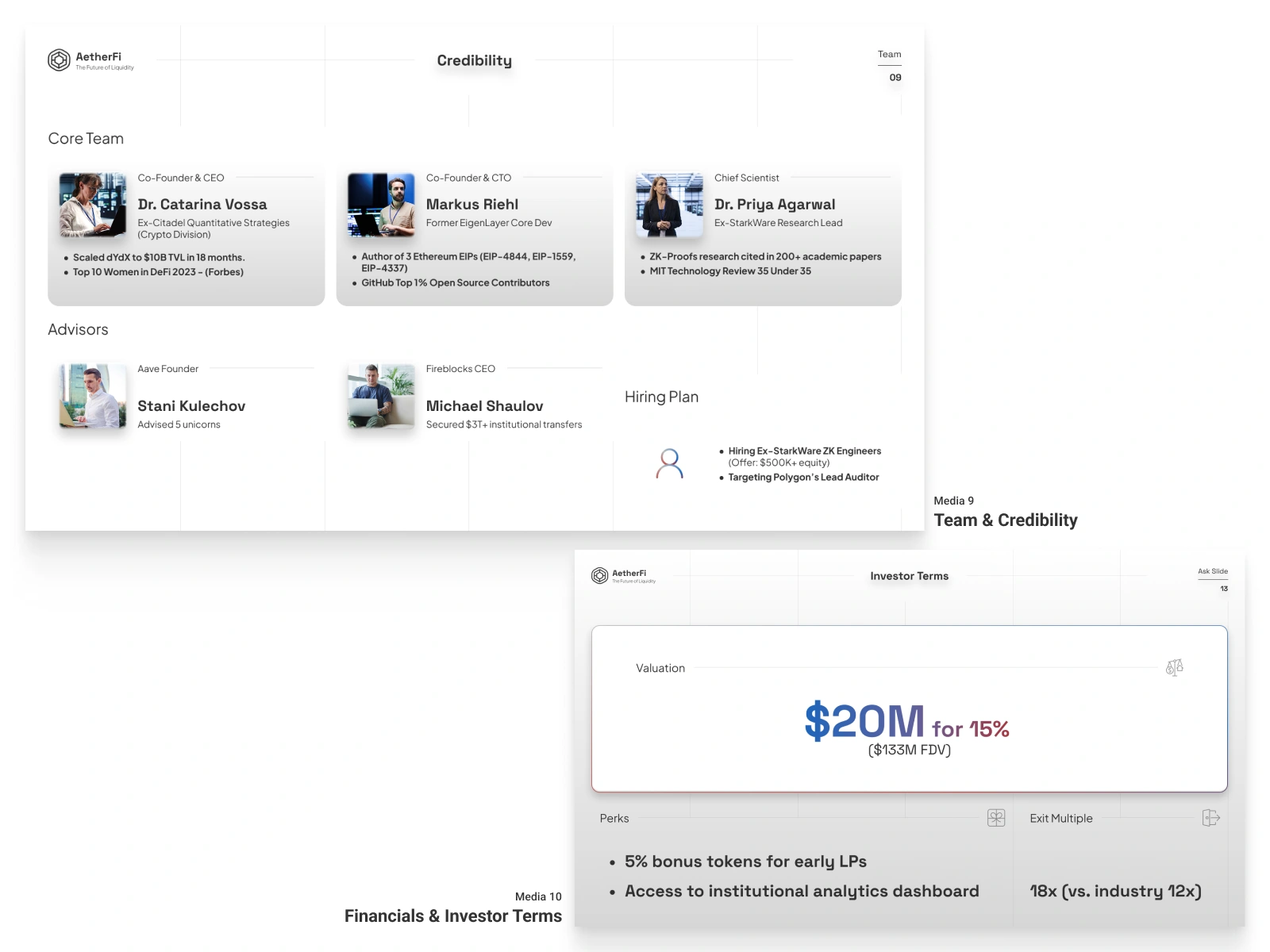Click 'Secured $3T+ institutional transfers' text

[x=504, y=425]
